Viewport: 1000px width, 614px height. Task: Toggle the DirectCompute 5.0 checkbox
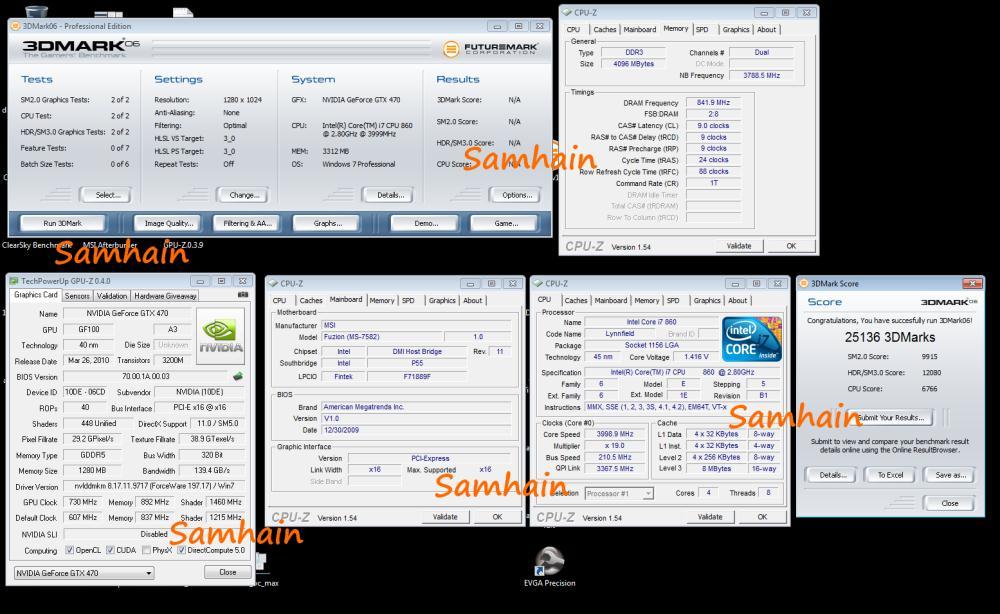coord(181,550)
